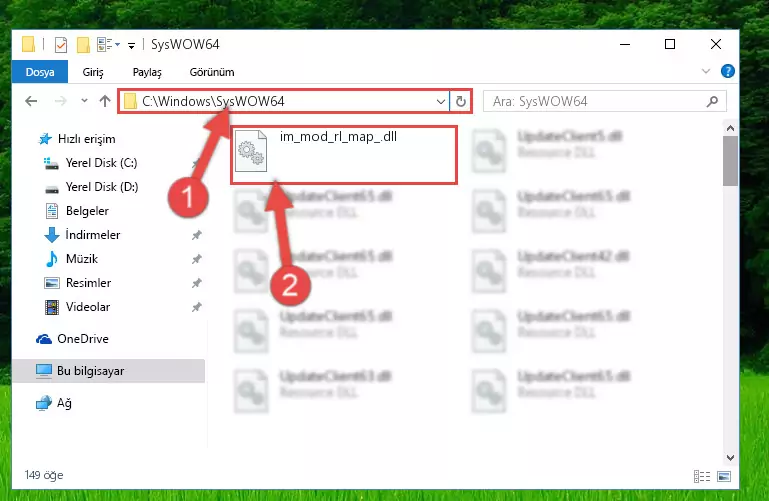Image resolution: width=769 pixels, height=501 pixels.
Task: Go back with the left arrow
Action: tap(31, 101)
